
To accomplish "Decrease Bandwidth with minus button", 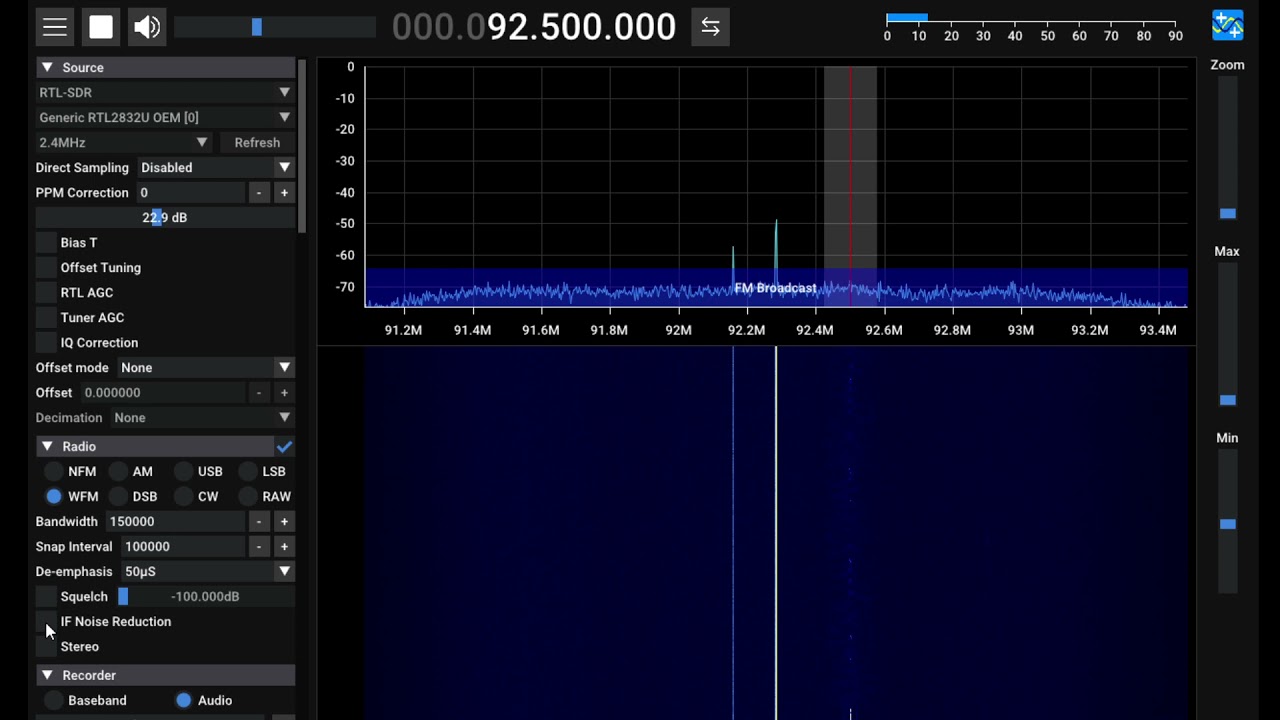I will tap(259, 521).
